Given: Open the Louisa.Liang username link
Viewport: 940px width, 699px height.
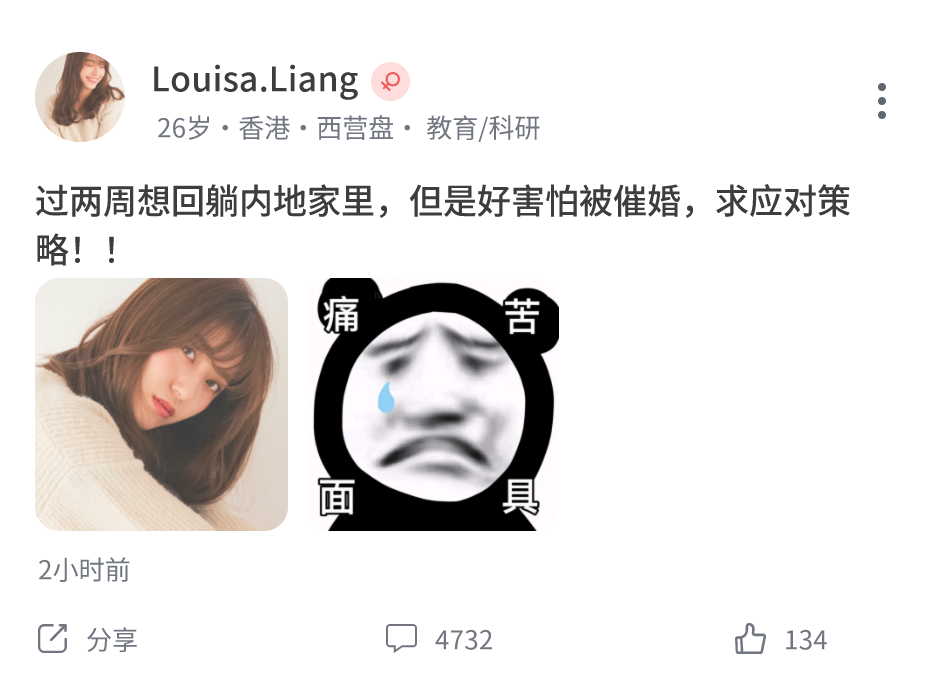Looking at the screenshot, I should (255, 80).
